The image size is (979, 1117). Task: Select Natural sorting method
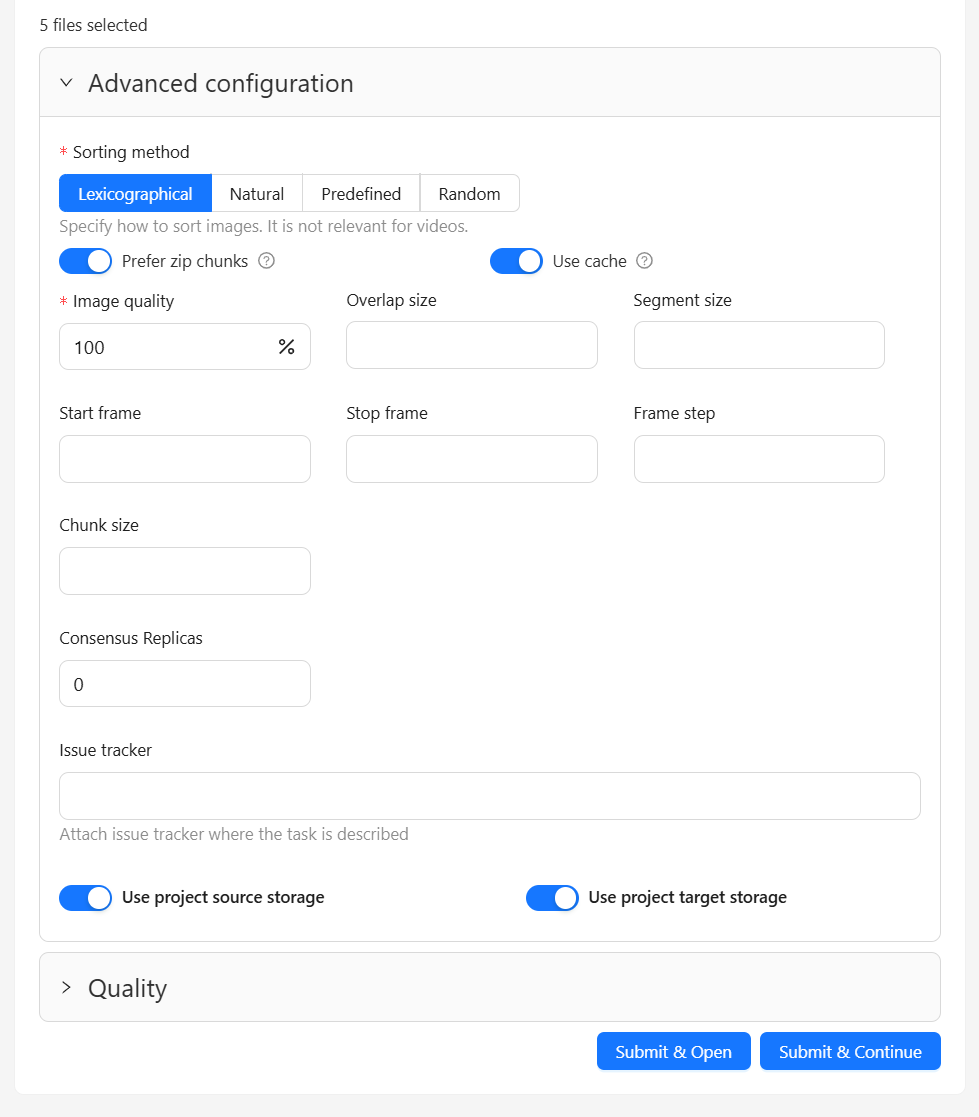tap(257, 194)
